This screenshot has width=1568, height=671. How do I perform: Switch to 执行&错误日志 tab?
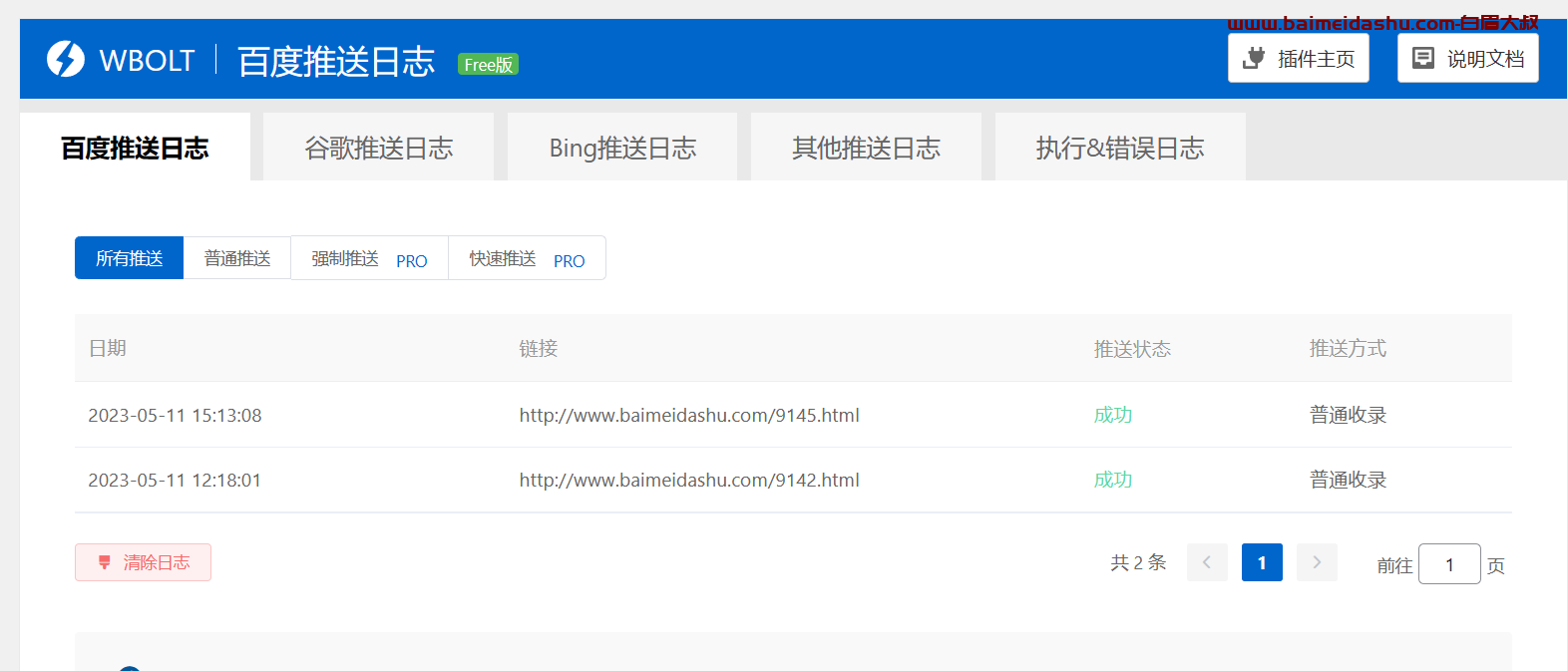tap(1120, 148)
